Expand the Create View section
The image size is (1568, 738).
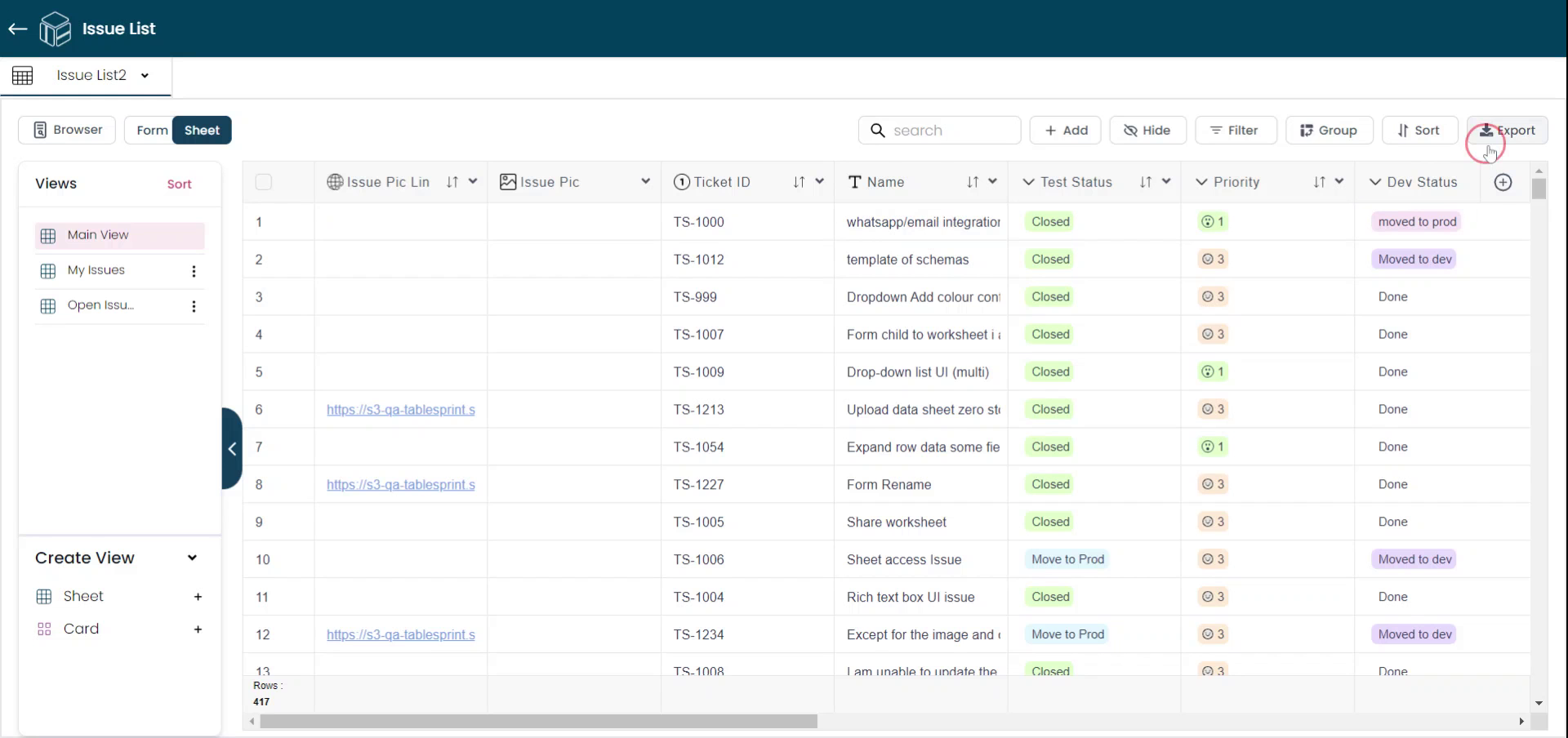(x=192, y=558)
